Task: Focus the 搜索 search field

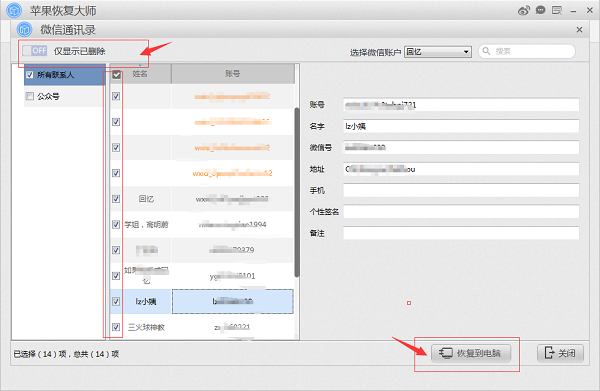Action: click(527, 51)
